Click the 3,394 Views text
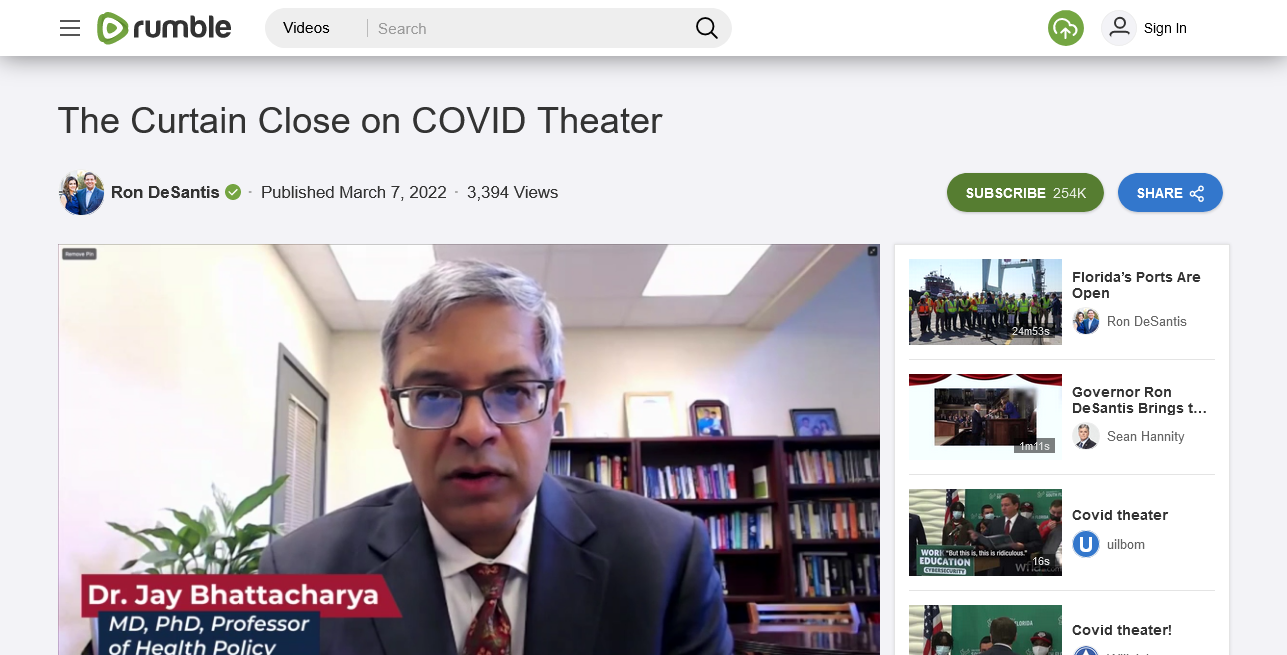The width and height of the screenshot is (1287, 655). [x=513, y=192]
